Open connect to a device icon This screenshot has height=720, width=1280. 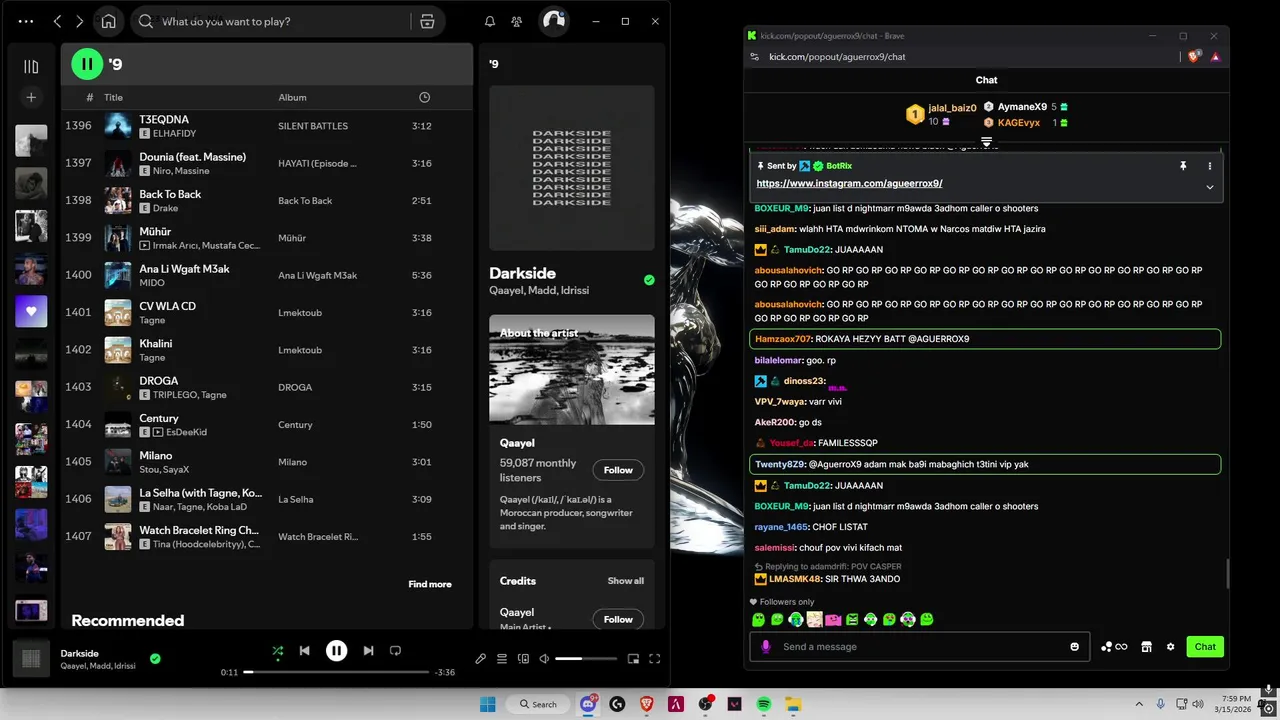point(523,659)
